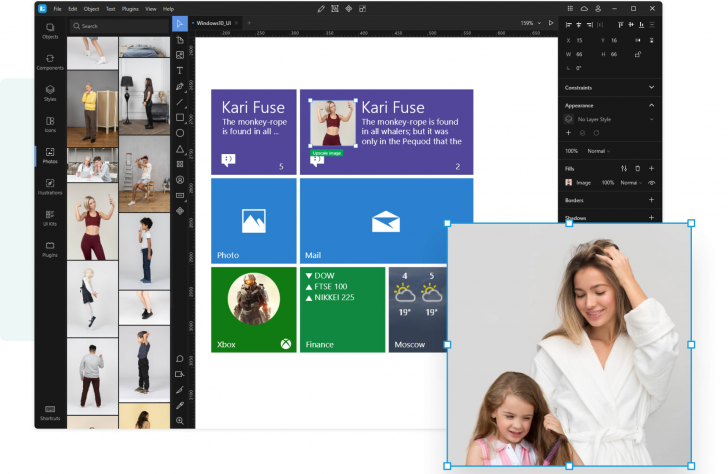
Task: Click the Upscale image button
Action: [326, 153]
